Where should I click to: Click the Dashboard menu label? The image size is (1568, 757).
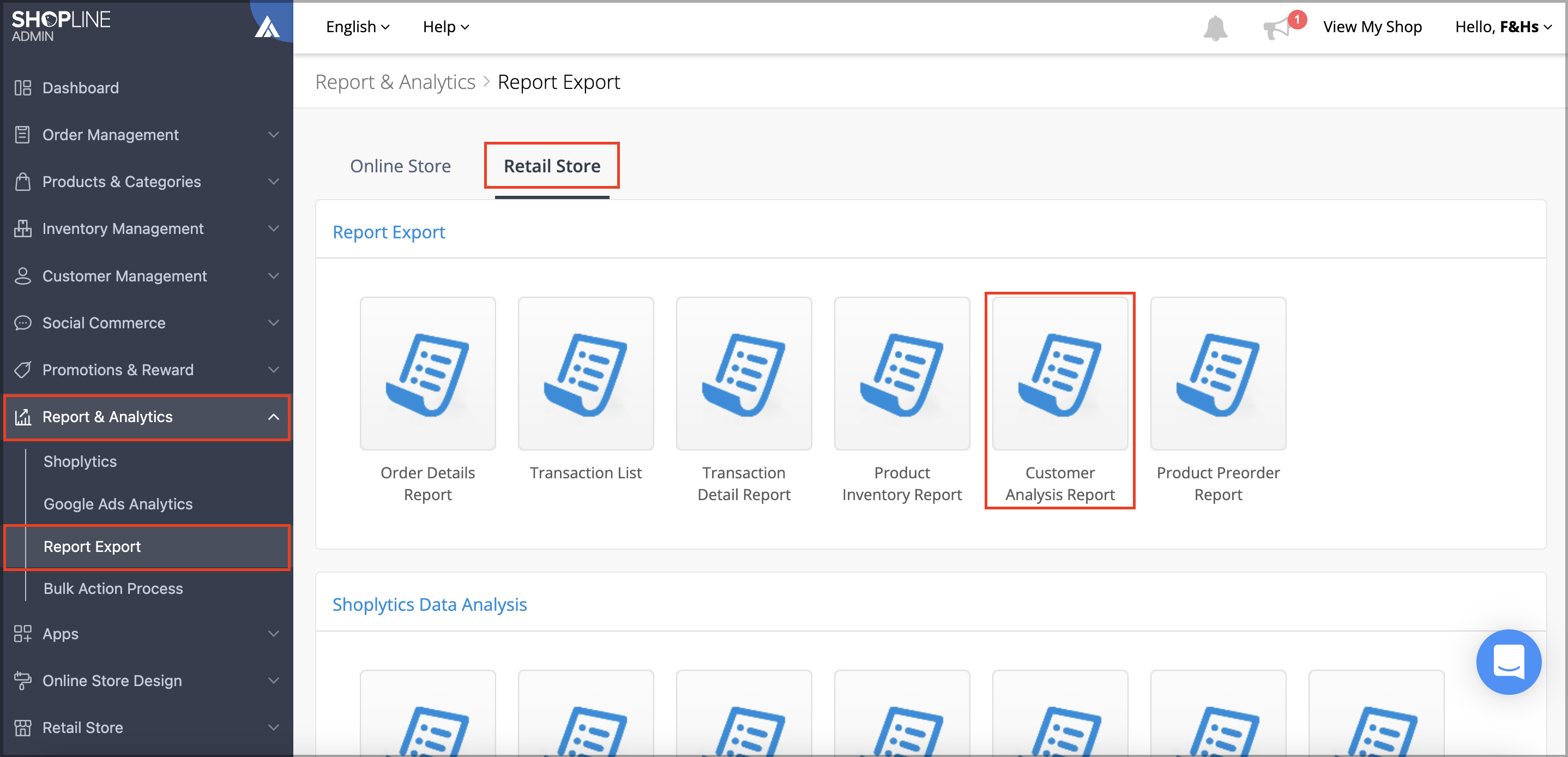[x=80, y=88]
